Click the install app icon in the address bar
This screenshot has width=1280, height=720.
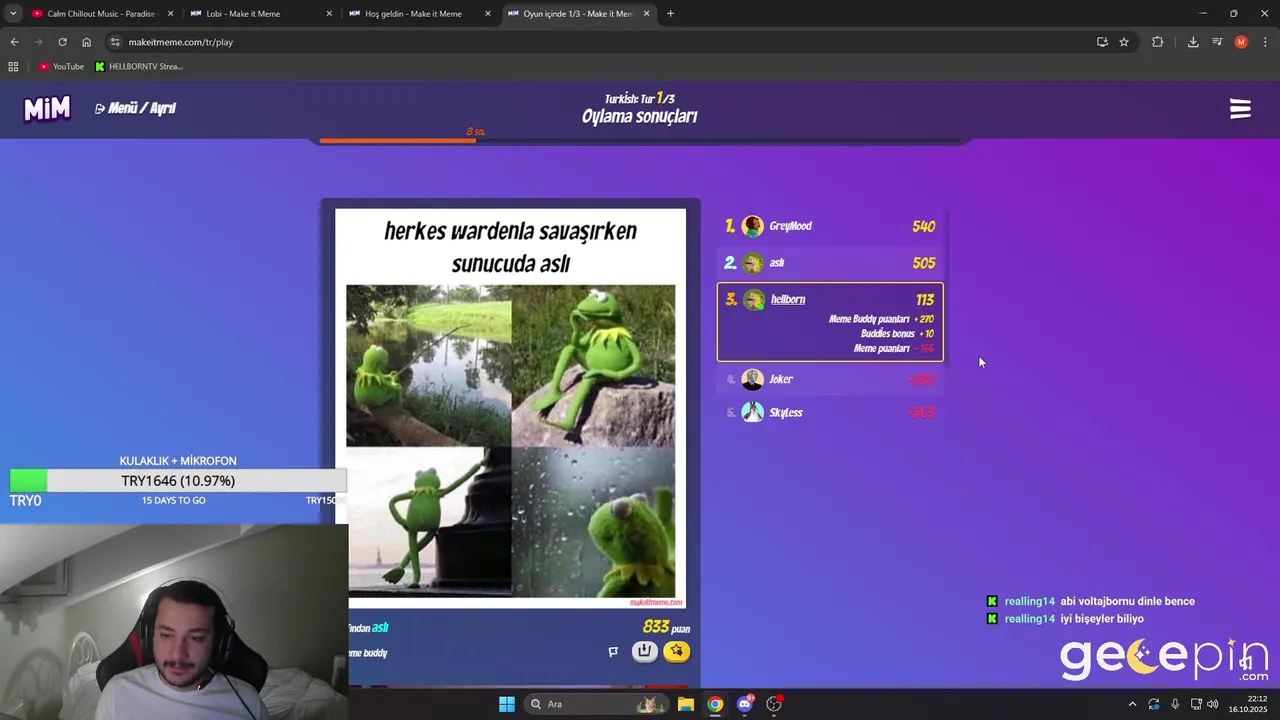1102,42
